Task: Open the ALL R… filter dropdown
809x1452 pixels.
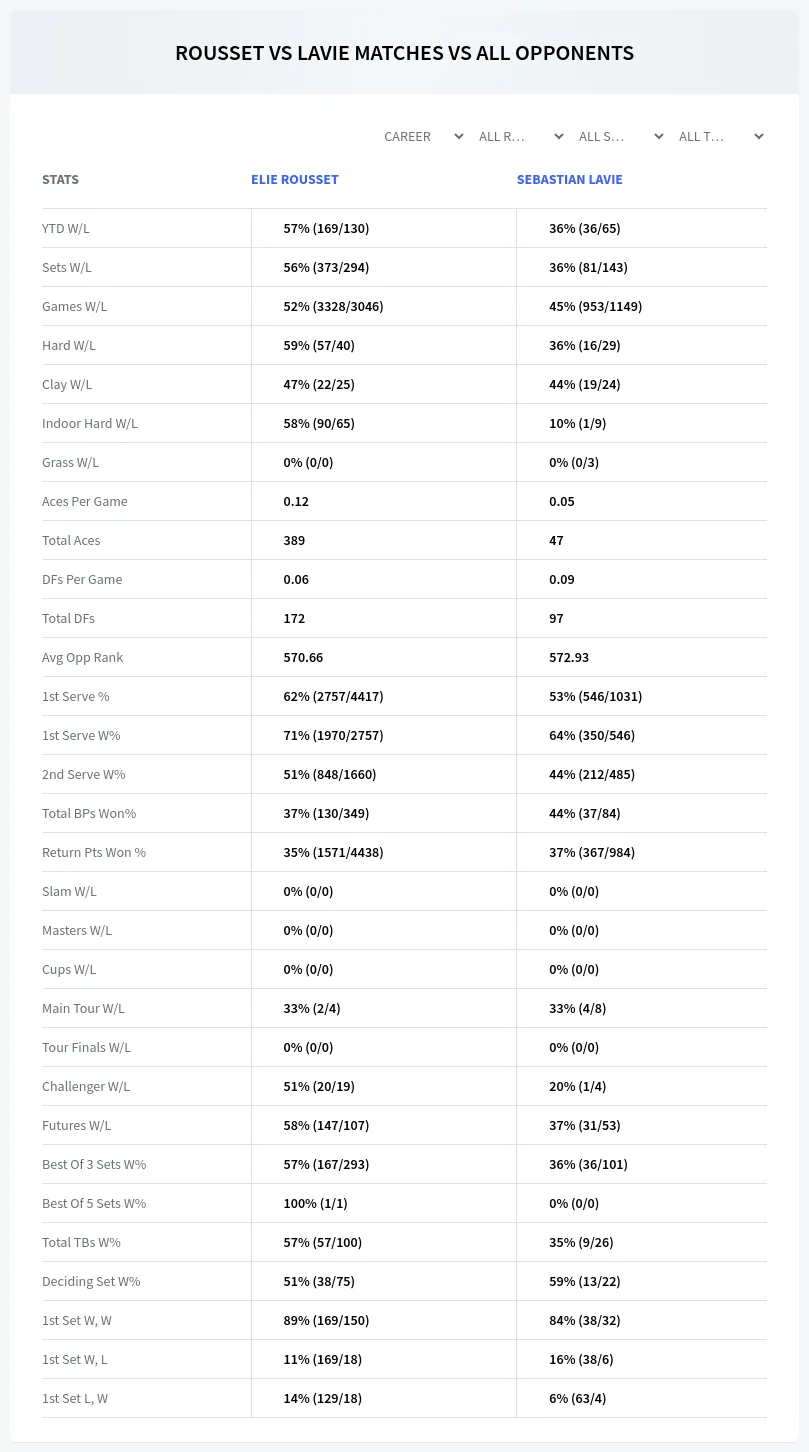Action: 521,136
